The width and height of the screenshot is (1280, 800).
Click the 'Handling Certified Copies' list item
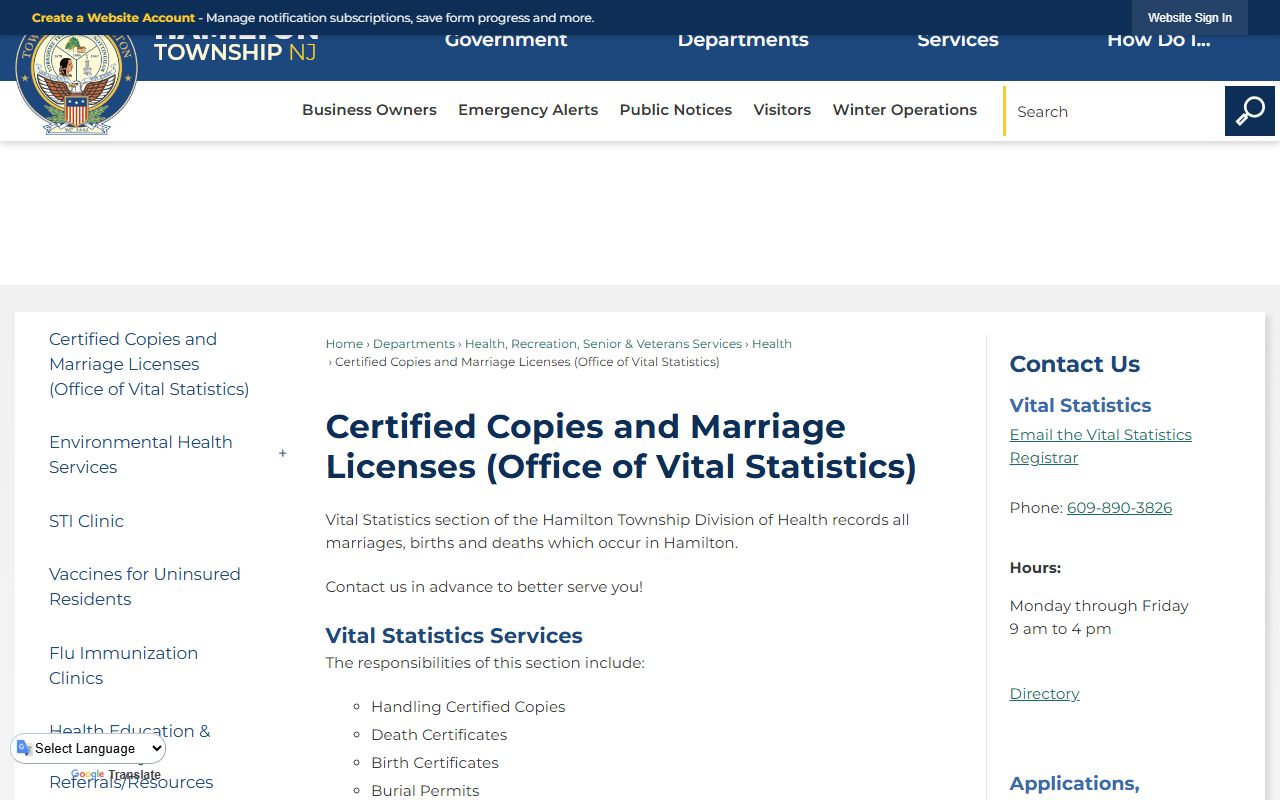(468, 707)
